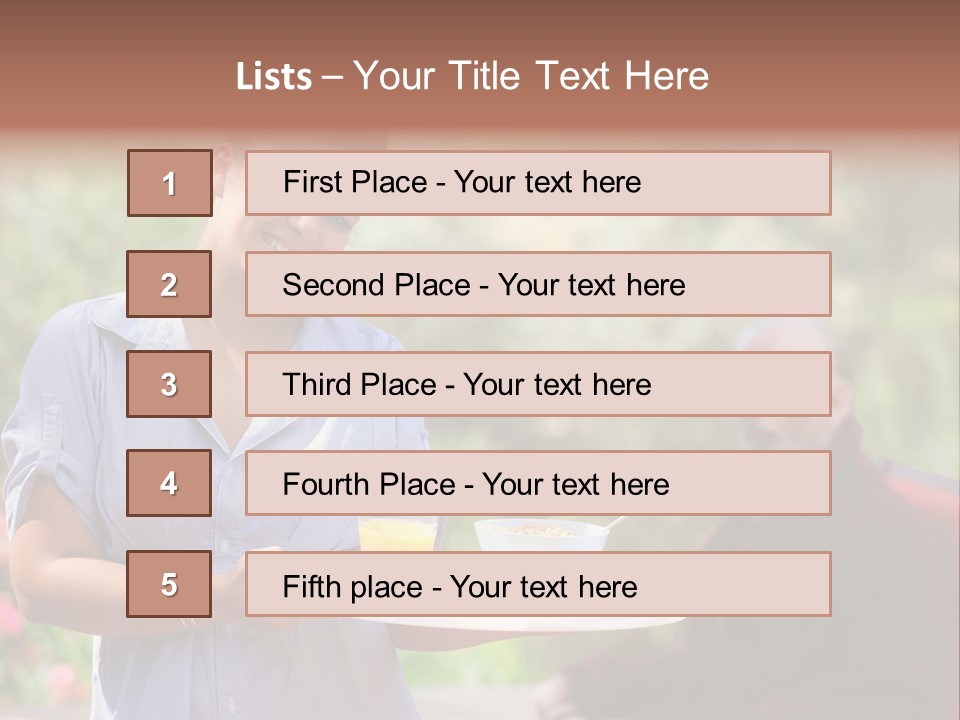Select the number 4 square
Screen dimensions: 960x720
tap(169, 483)
